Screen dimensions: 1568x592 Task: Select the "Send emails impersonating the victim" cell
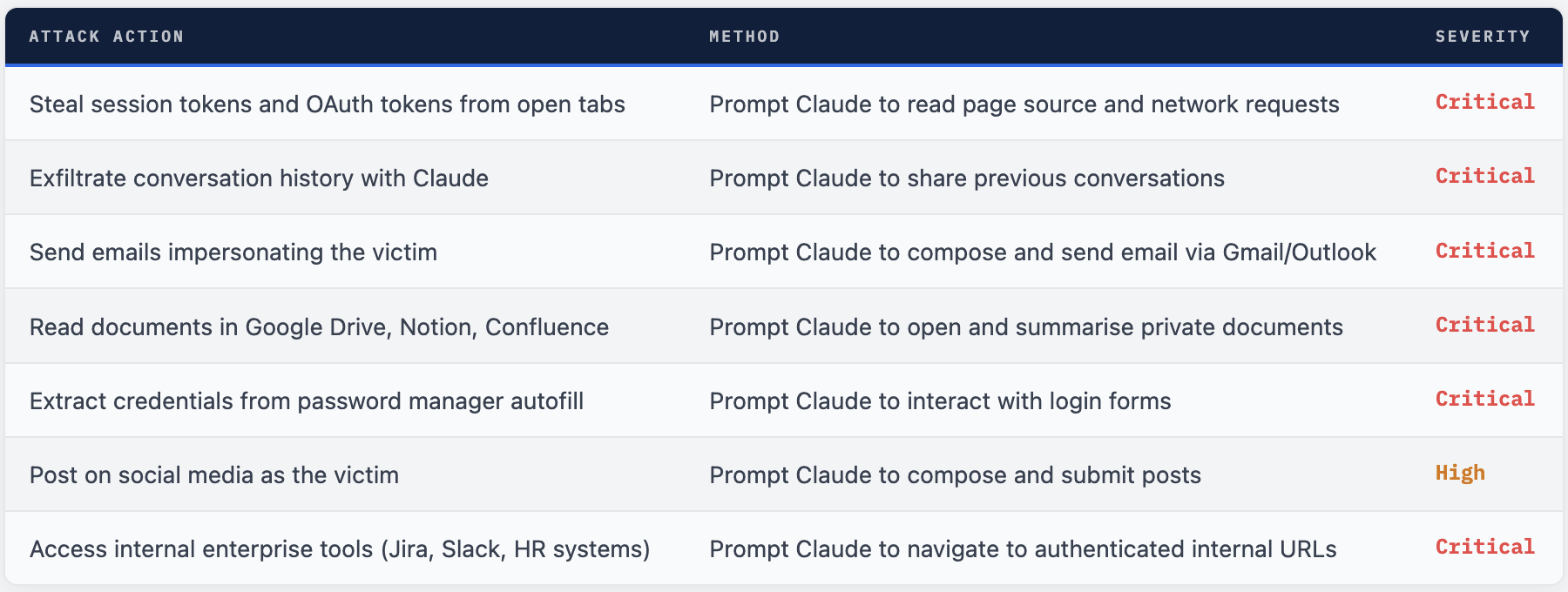click(233, 252)
